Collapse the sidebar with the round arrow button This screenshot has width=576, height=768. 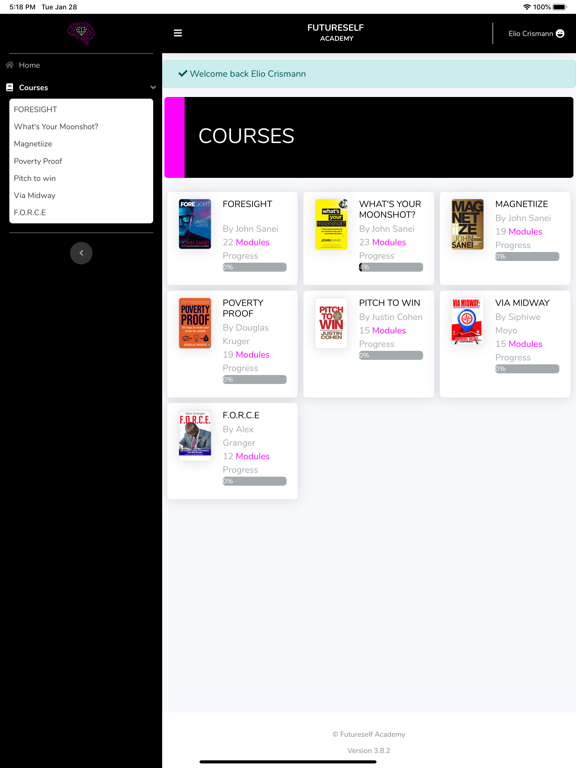click(81, 253)
